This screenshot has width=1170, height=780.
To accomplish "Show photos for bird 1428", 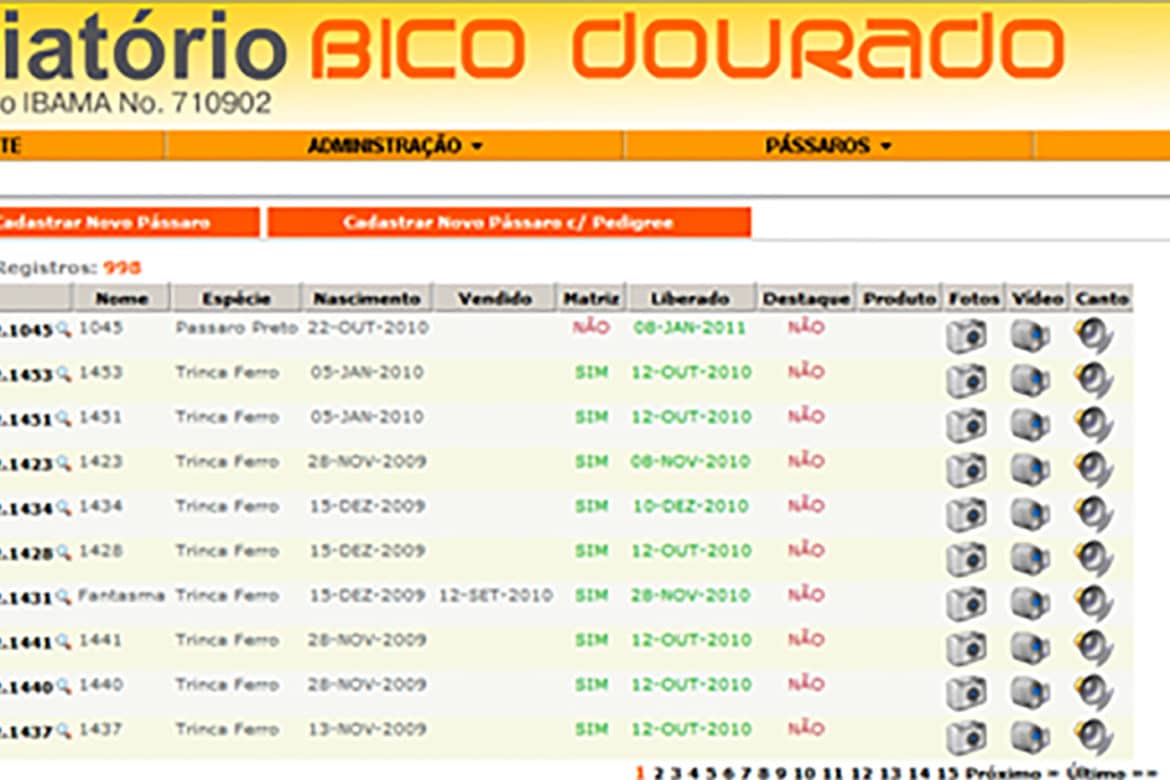I will (x=966, y=560).
